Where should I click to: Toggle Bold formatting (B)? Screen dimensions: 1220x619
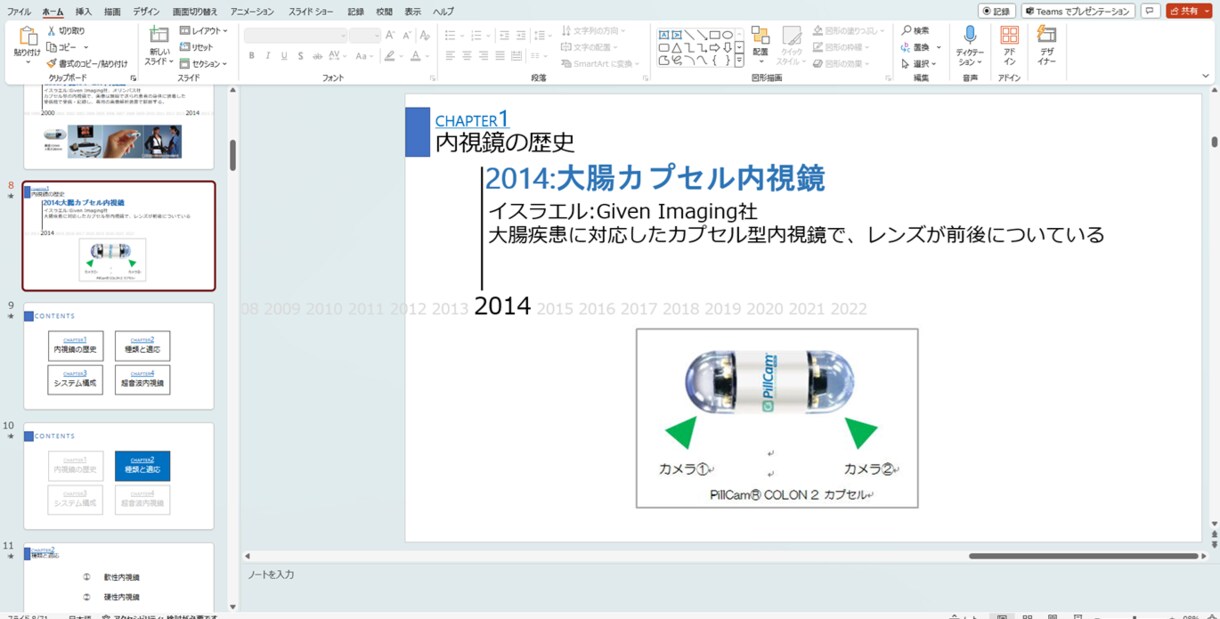[252, 56]
